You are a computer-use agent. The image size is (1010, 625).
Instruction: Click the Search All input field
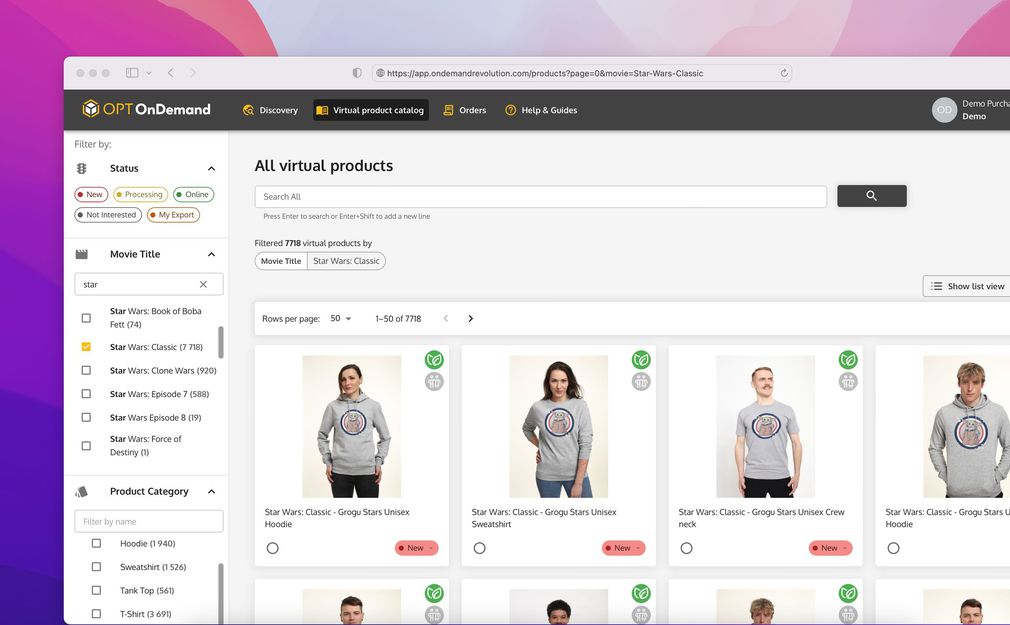pyautogui.click(x=540, y=197)
